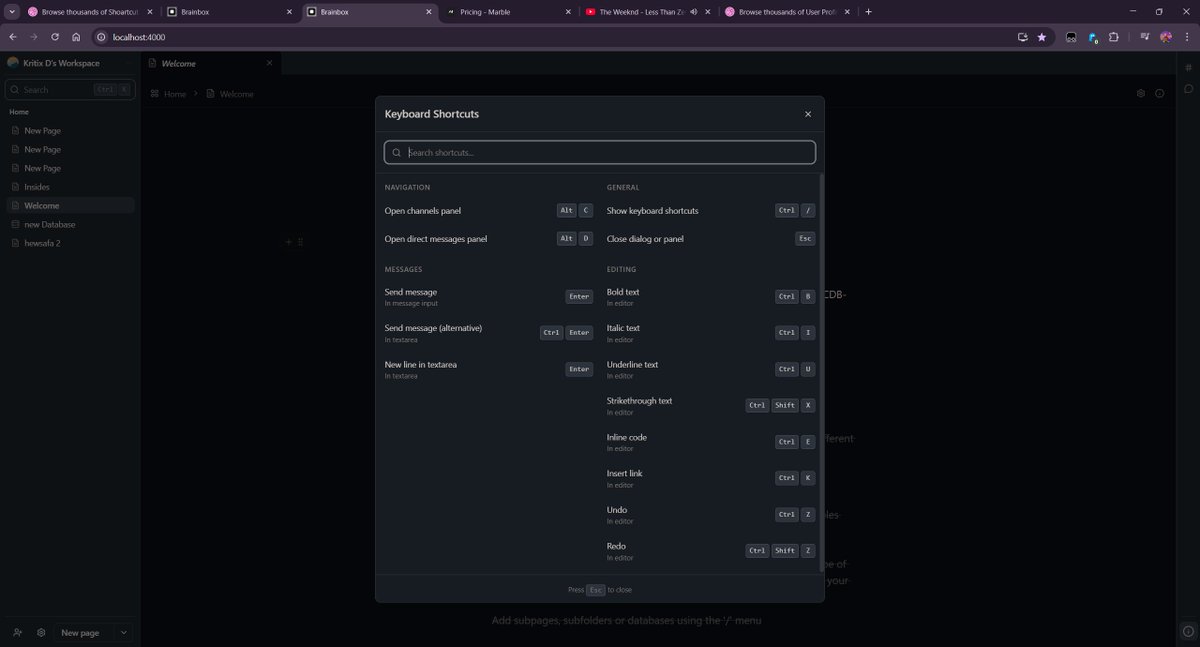Click the Strikethrough text shortcut row
The height and width of the screenshot is (647, 1200).
711,406
